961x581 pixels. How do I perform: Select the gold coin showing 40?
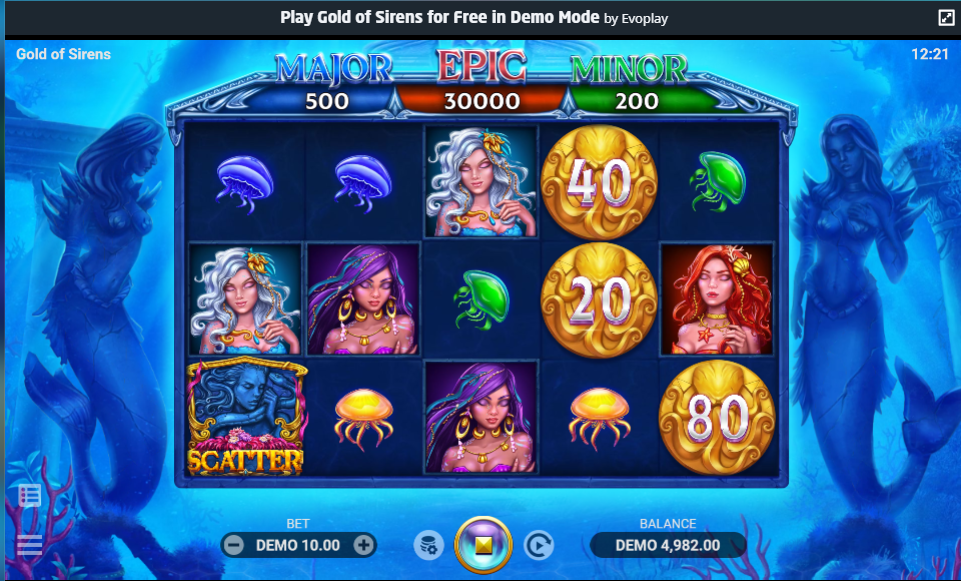(x=599, y=182)
